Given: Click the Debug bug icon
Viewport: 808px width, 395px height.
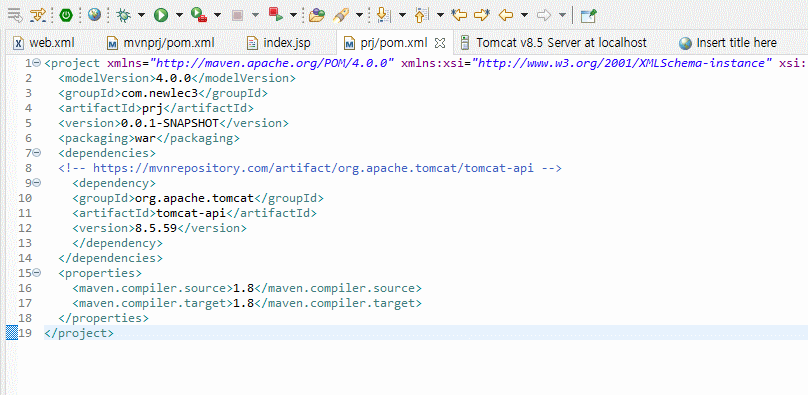Looking at the screenshot, I should click(124, 15).
